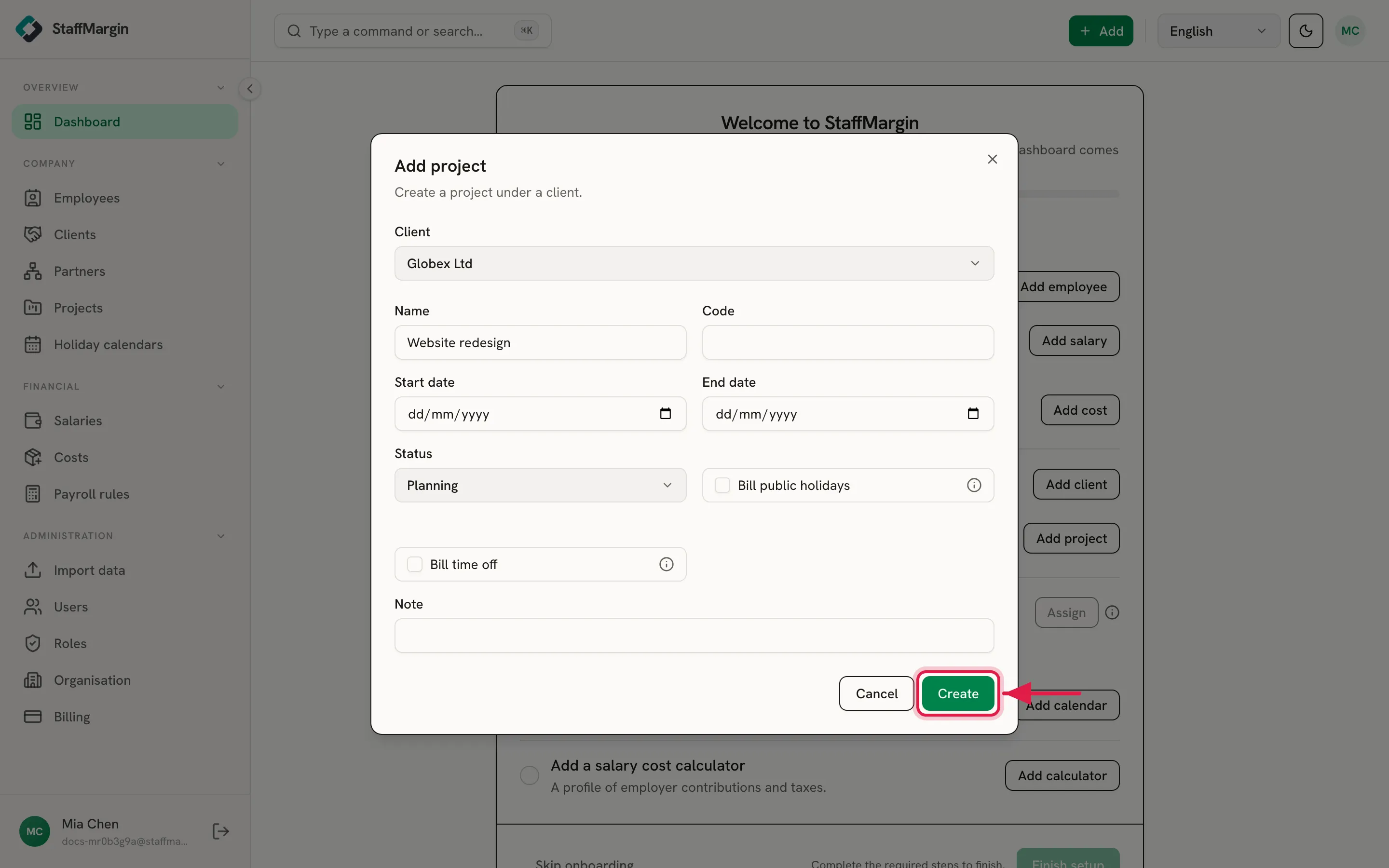Click the Note input field
This screenshot has height=868, width=1389.
click(694, 636)
